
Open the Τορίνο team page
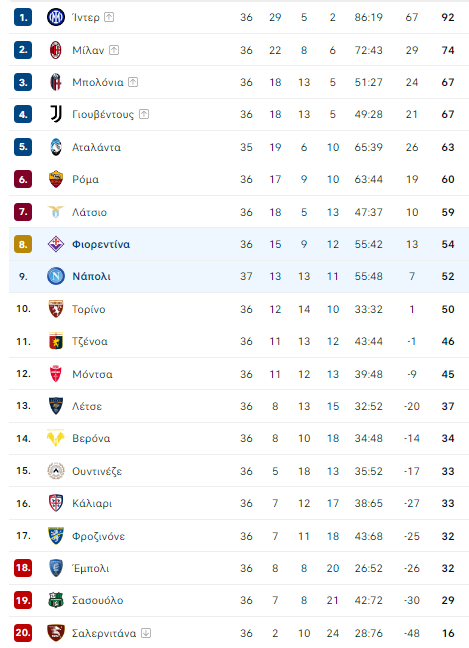tap(88, 309)
